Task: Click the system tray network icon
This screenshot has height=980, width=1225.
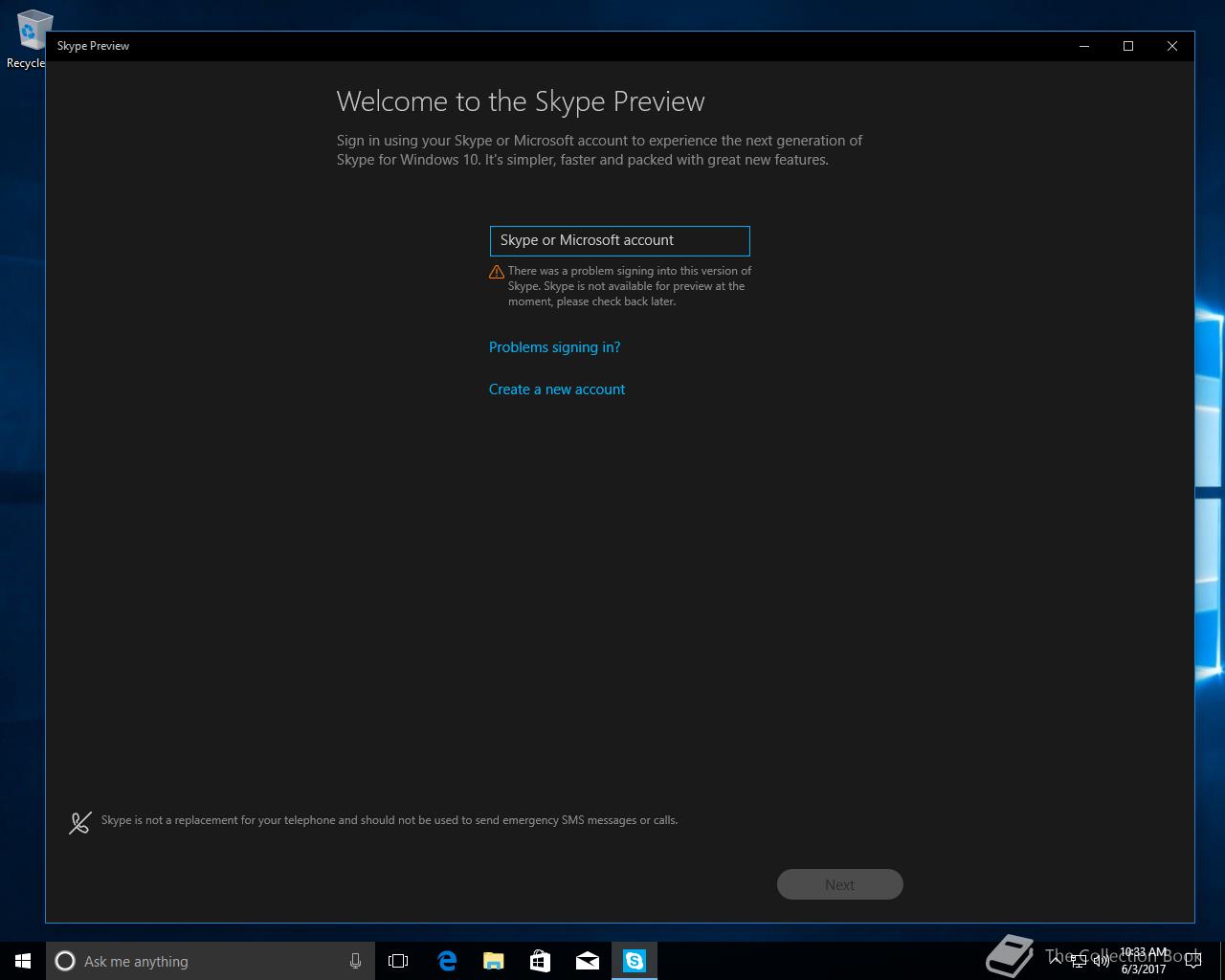Action: tap(1079, 961)
